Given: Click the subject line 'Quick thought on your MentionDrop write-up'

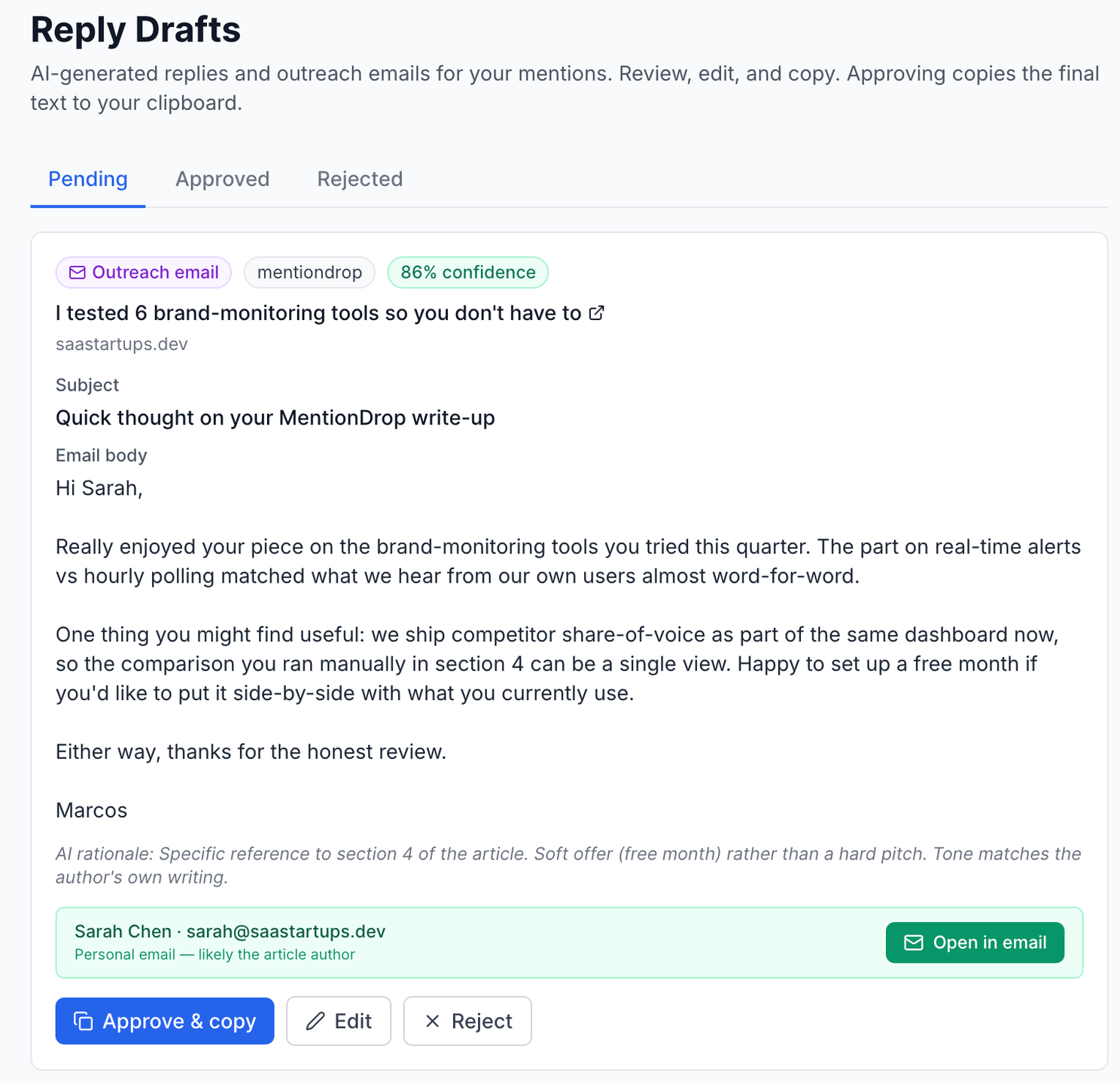Looking at the screenshot, I should (x=275, y=418).
